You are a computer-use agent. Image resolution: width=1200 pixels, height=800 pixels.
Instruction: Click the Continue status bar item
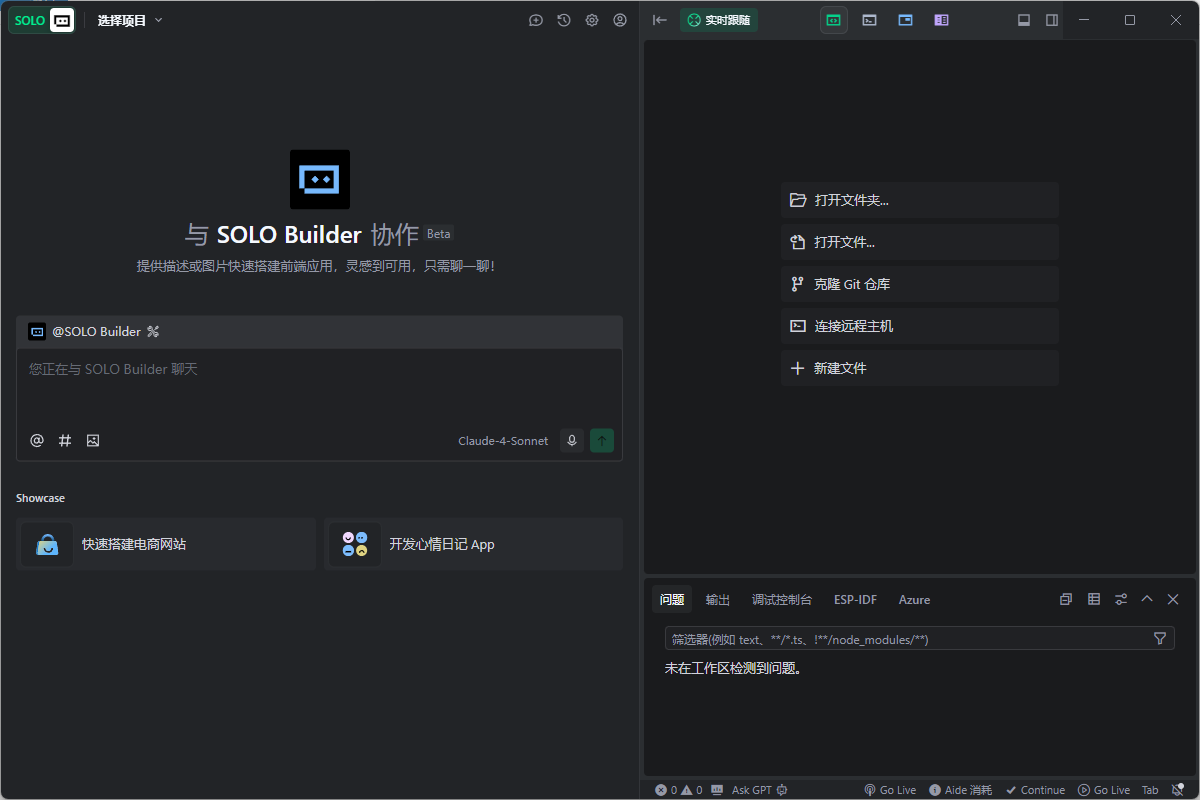point(1035,790)
